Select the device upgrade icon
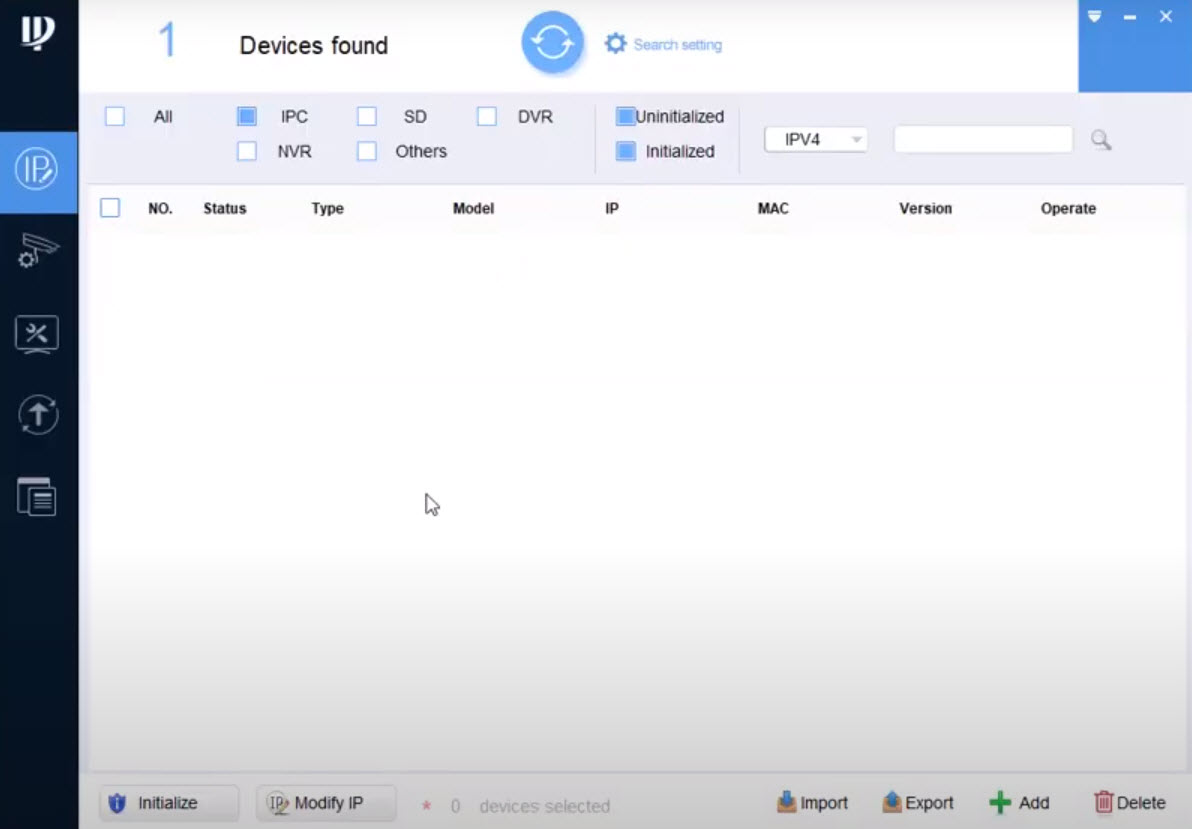This screenshot has height=829, width=1192. pos(38,415)
